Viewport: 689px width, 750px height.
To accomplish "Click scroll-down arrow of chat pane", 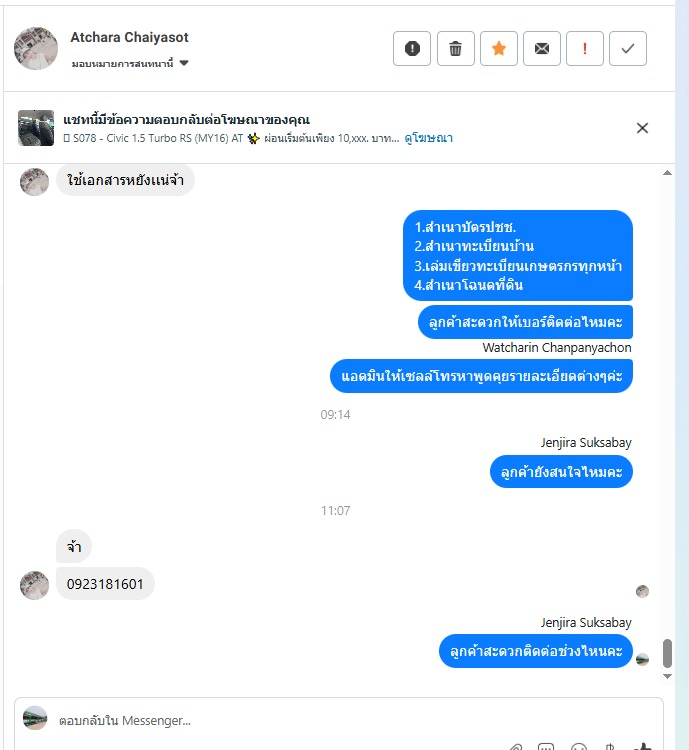I will coord(667,676).
